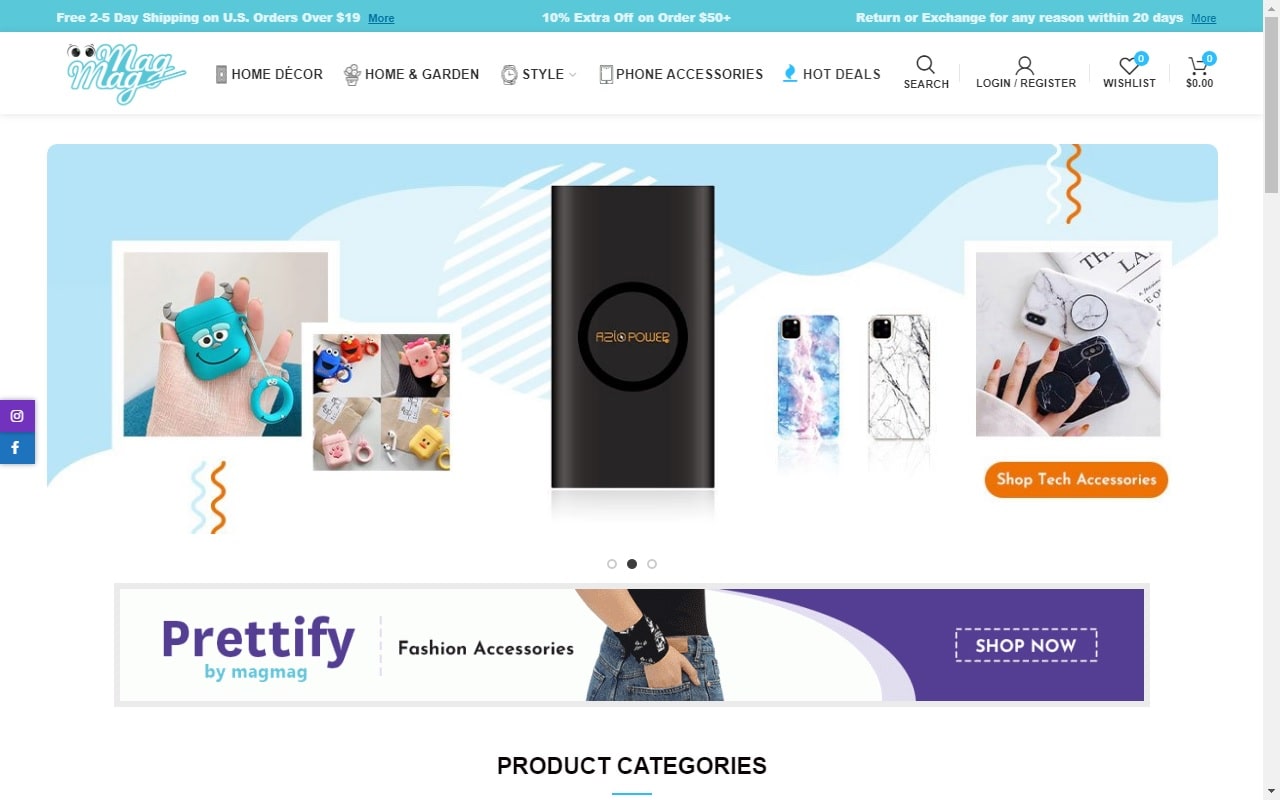Select the third slider dot
Image resolution: width=1280 pixels, height=800 pixels.
coord(652,564)
